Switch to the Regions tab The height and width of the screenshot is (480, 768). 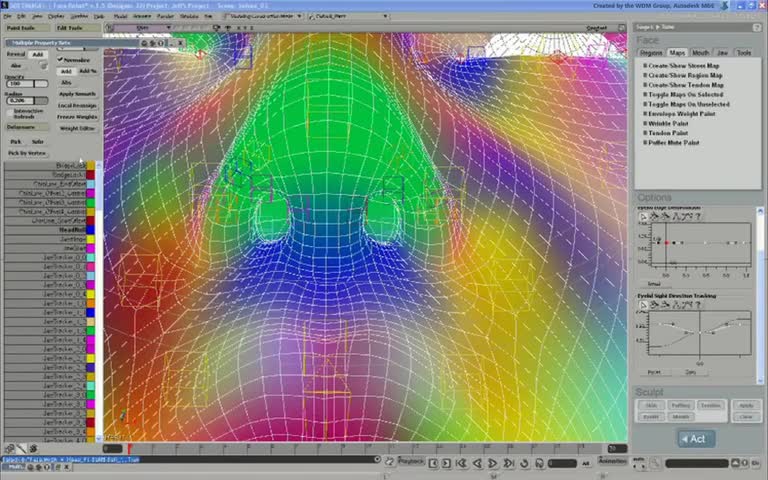point(651,52)
